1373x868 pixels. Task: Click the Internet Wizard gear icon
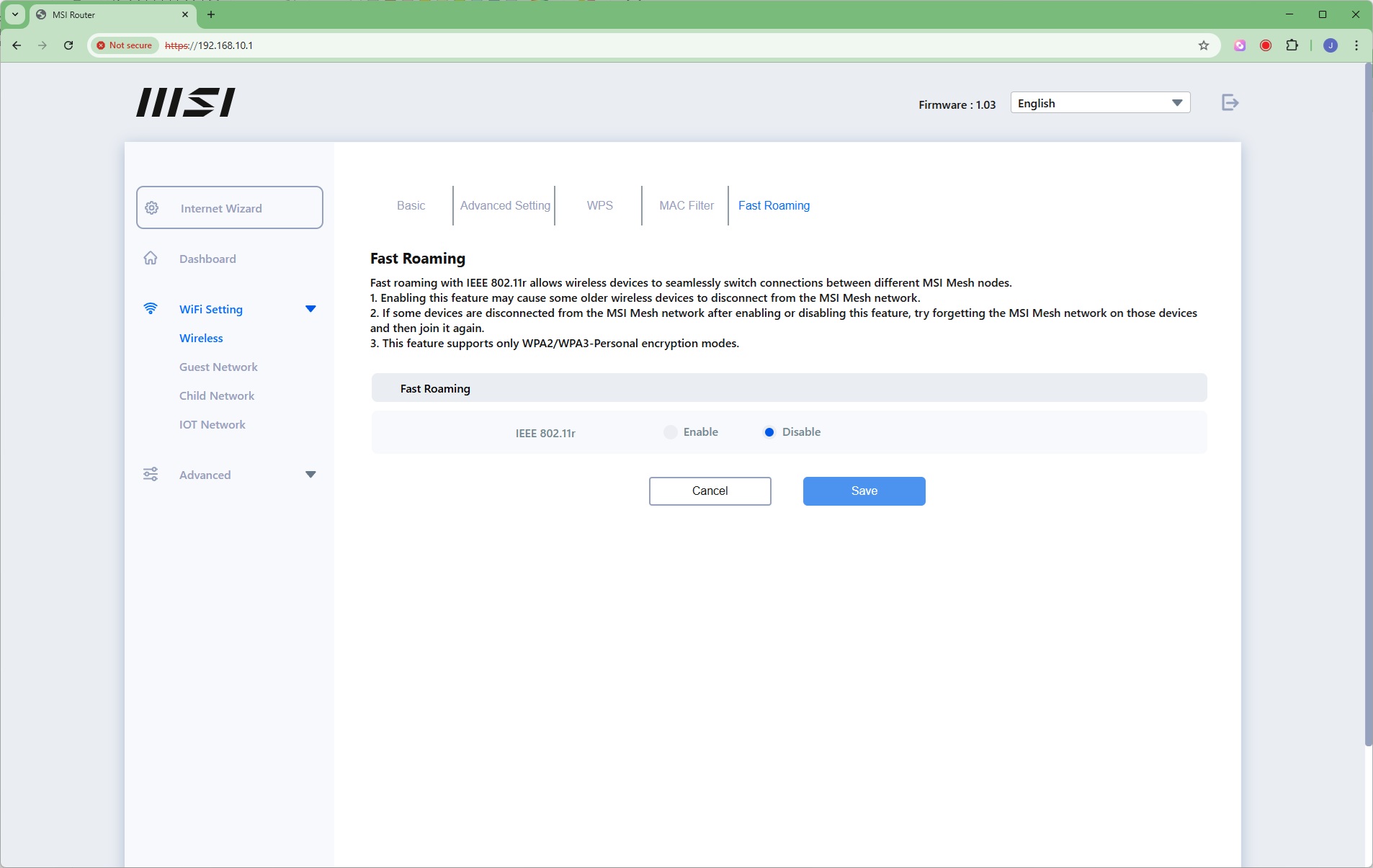(152, 208)
